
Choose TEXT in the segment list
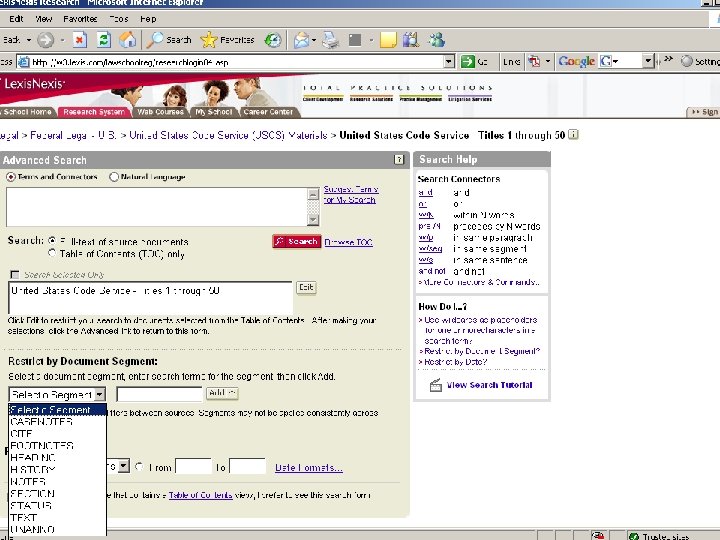click(57, 517)
